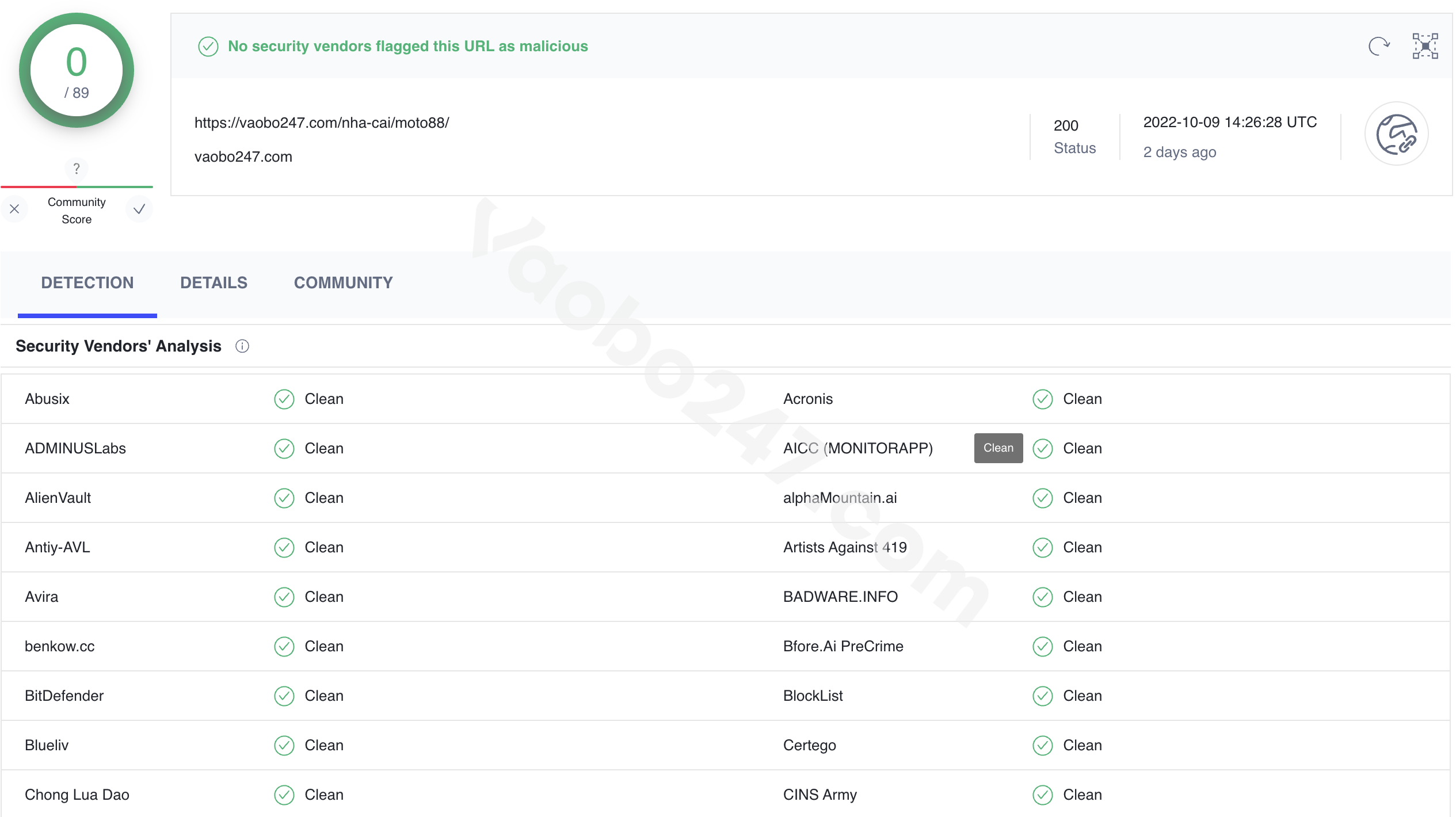1456x817 pixels.
Task: Open the DETAILS tab
Action: pos(214,283)
